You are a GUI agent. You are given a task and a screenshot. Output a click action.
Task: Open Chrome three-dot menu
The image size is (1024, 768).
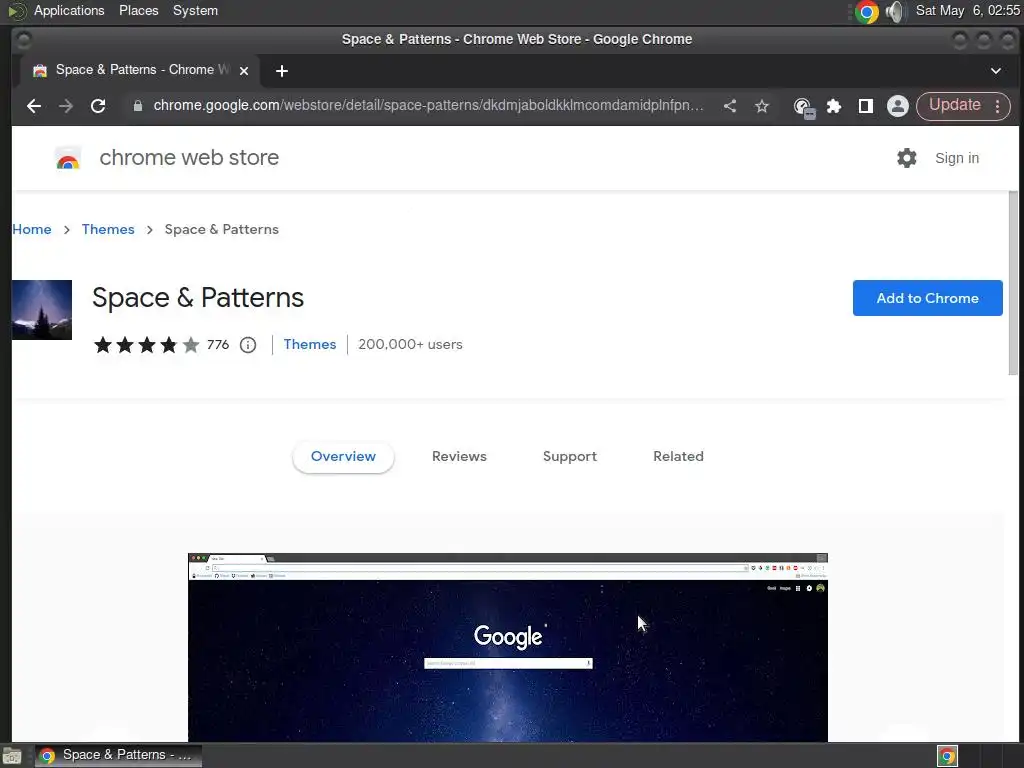[997, 106]
